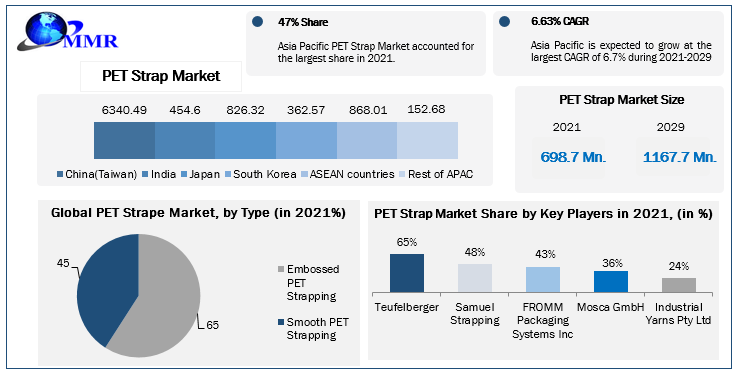Click the MMR globe logo
The width and height of the screenshot is (739, 376).
(x=67, y=32)
